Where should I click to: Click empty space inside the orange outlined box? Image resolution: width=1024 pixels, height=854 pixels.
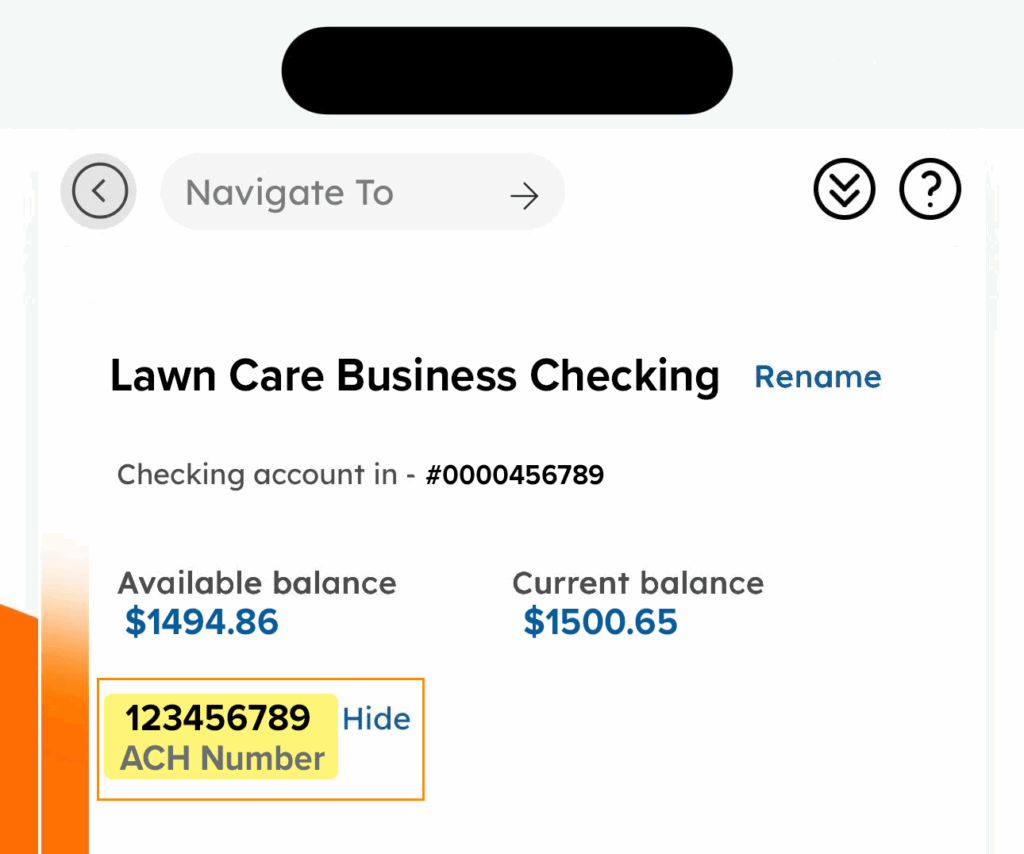(x=380, y=772)
